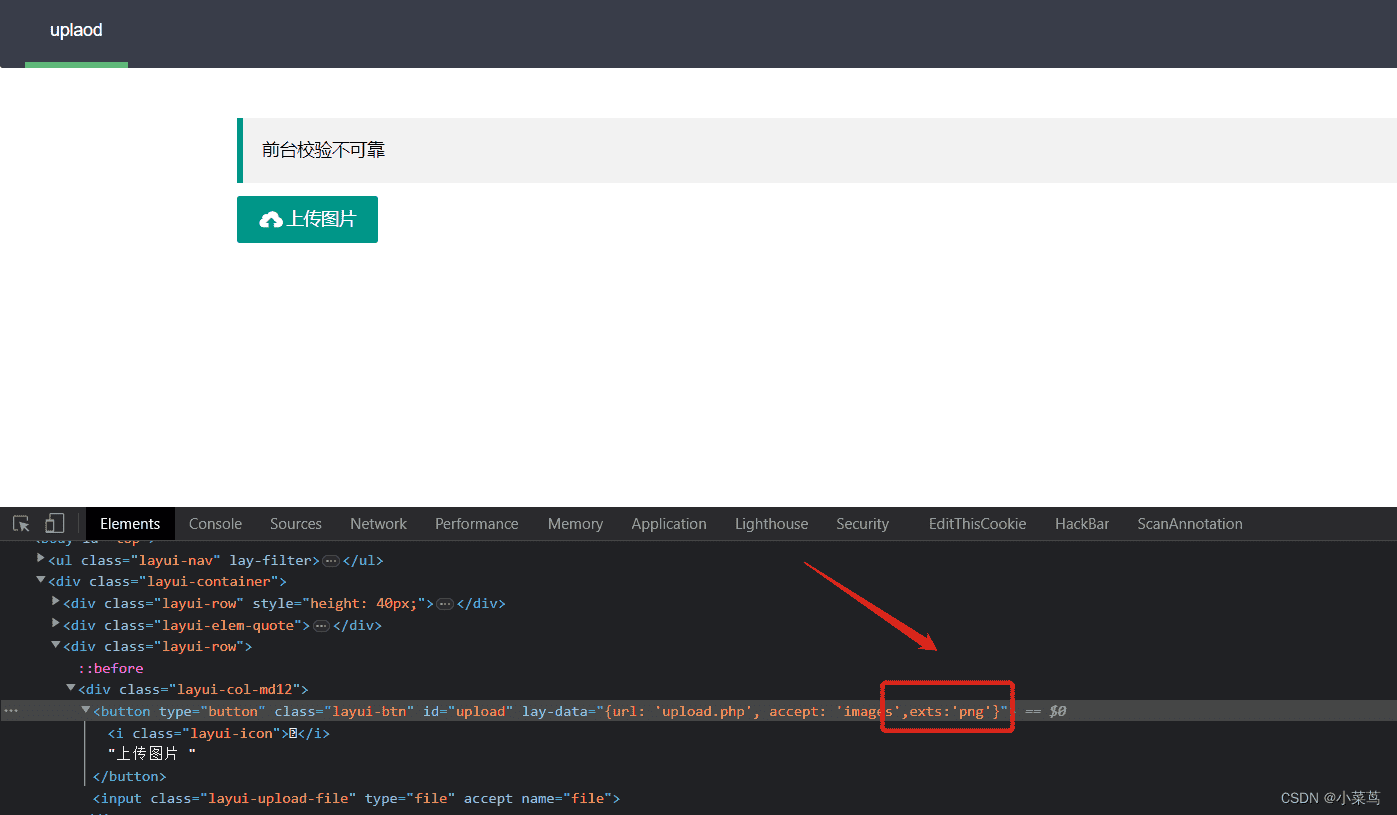Click the ellipsis badge in ul layui-nav
Viewport: 1397px width, 815px height.
click(x=331, y=561)
